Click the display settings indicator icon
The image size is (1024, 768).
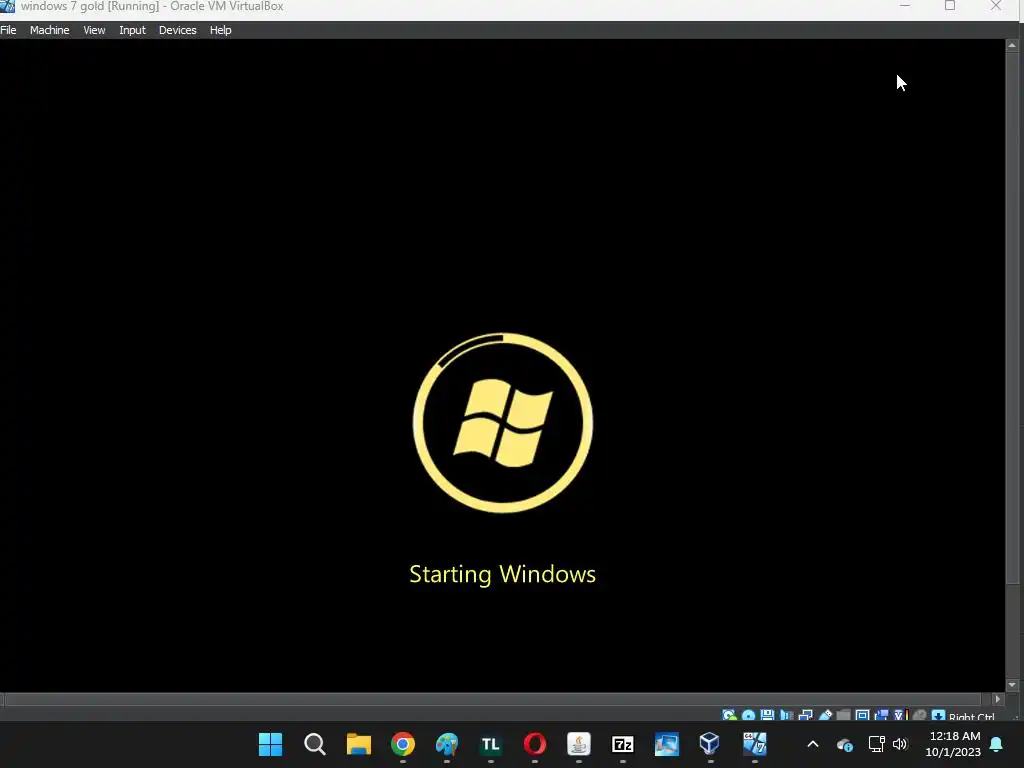[x=862, y=716]
